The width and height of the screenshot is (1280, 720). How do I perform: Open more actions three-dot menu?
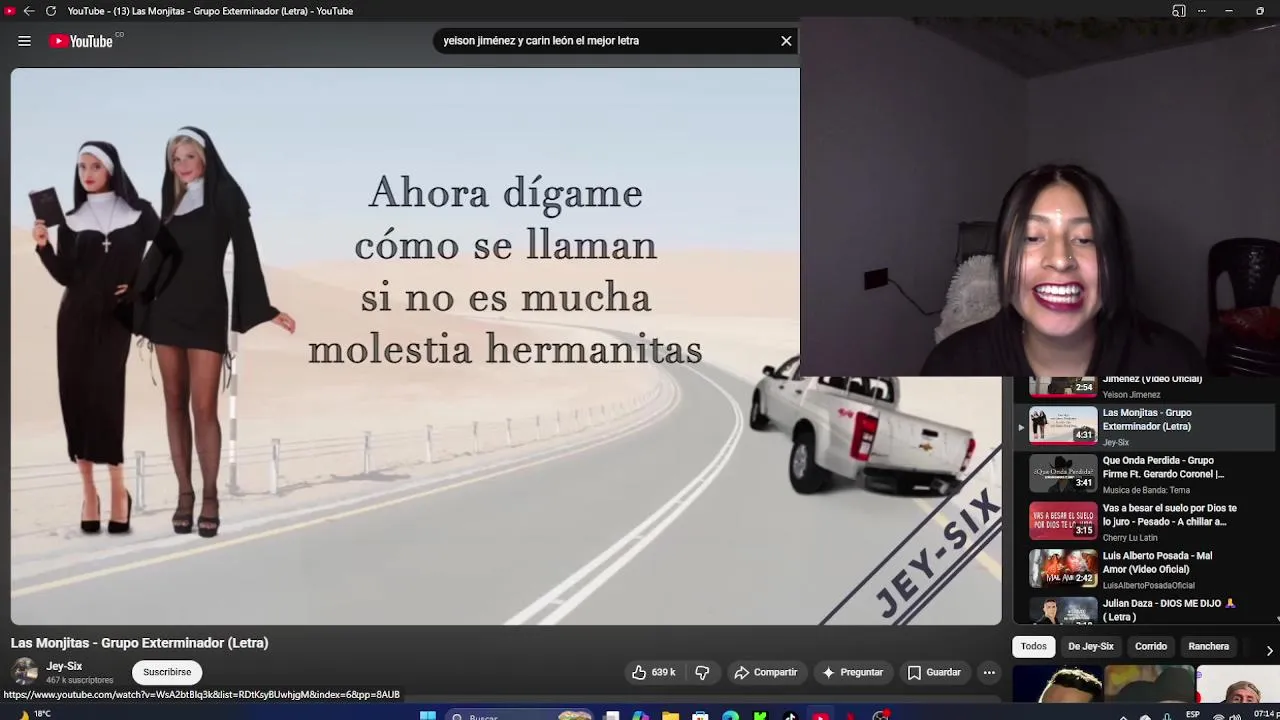pyautogui.click(x=989, y=673)
